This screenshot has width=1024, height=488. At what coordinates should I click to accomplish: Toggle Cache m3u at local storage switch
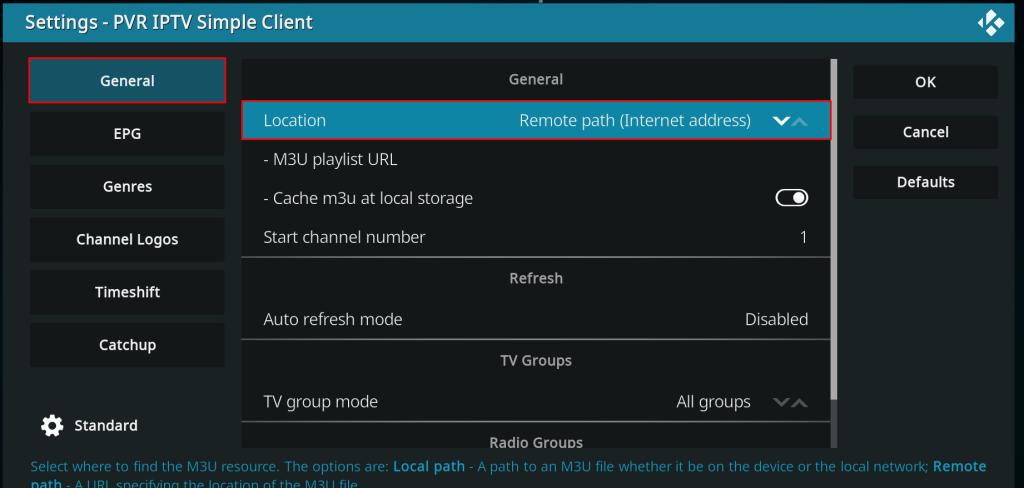tap(791, 198)
